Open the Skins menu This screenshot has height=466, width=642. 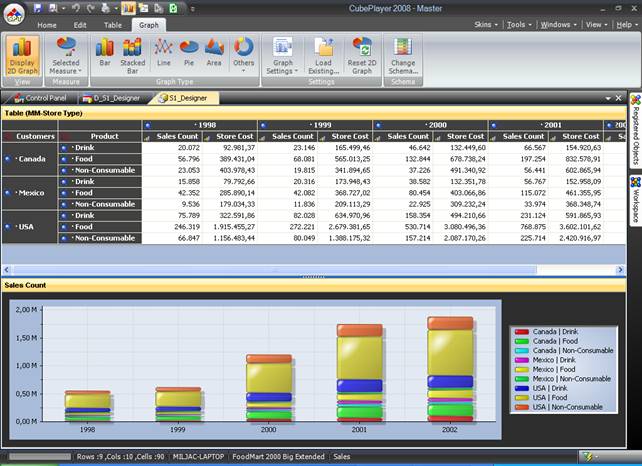pos(486,25)
